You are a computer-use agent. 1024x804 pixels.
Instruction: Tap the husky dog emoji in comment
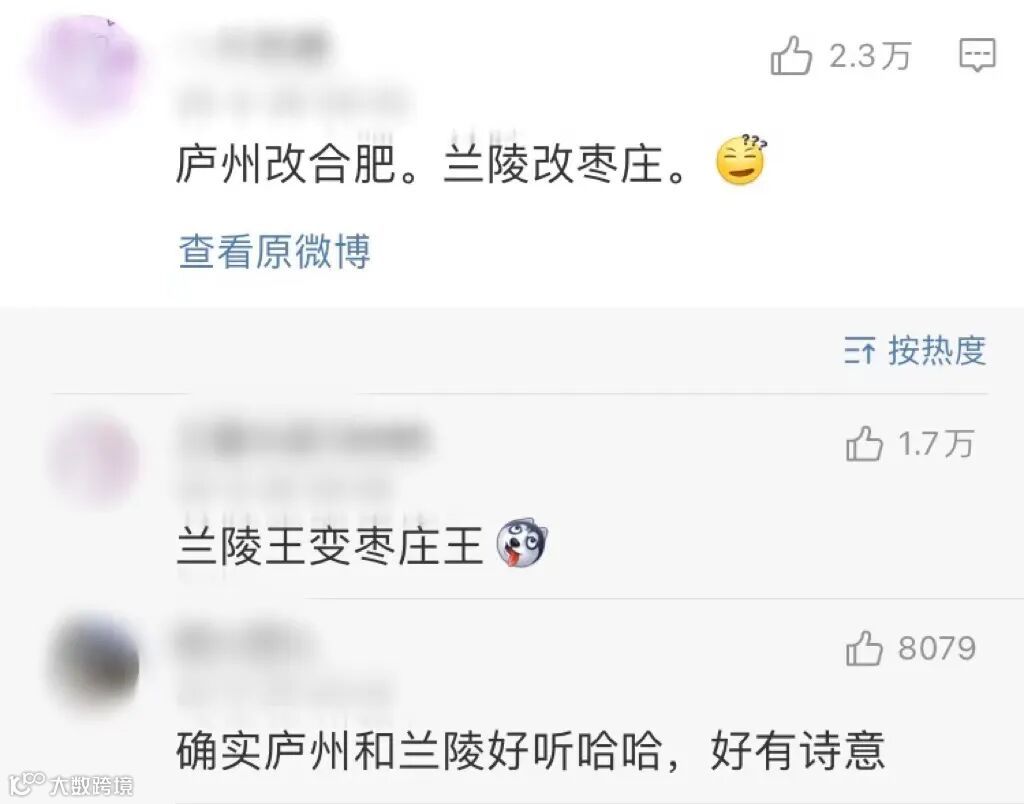click(522, 543)
